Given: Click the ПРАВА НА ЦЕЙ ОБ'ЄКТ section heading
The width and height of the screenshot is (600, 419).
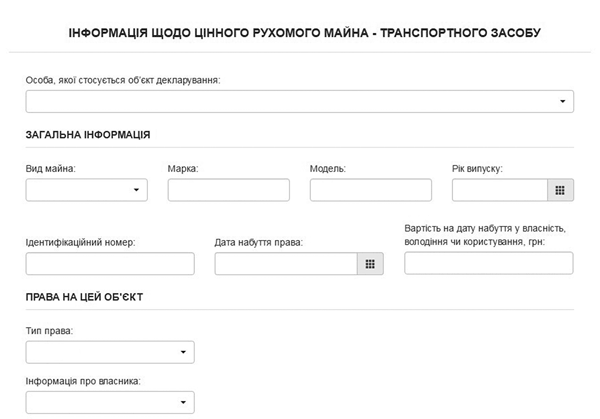Looking at the screenshot, I should 86,297.
